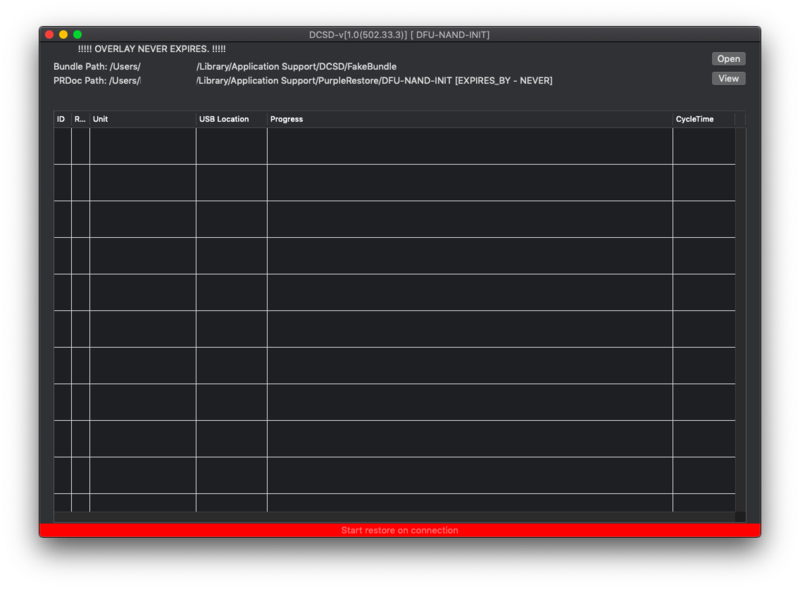Sort by the ID column header

62,119
